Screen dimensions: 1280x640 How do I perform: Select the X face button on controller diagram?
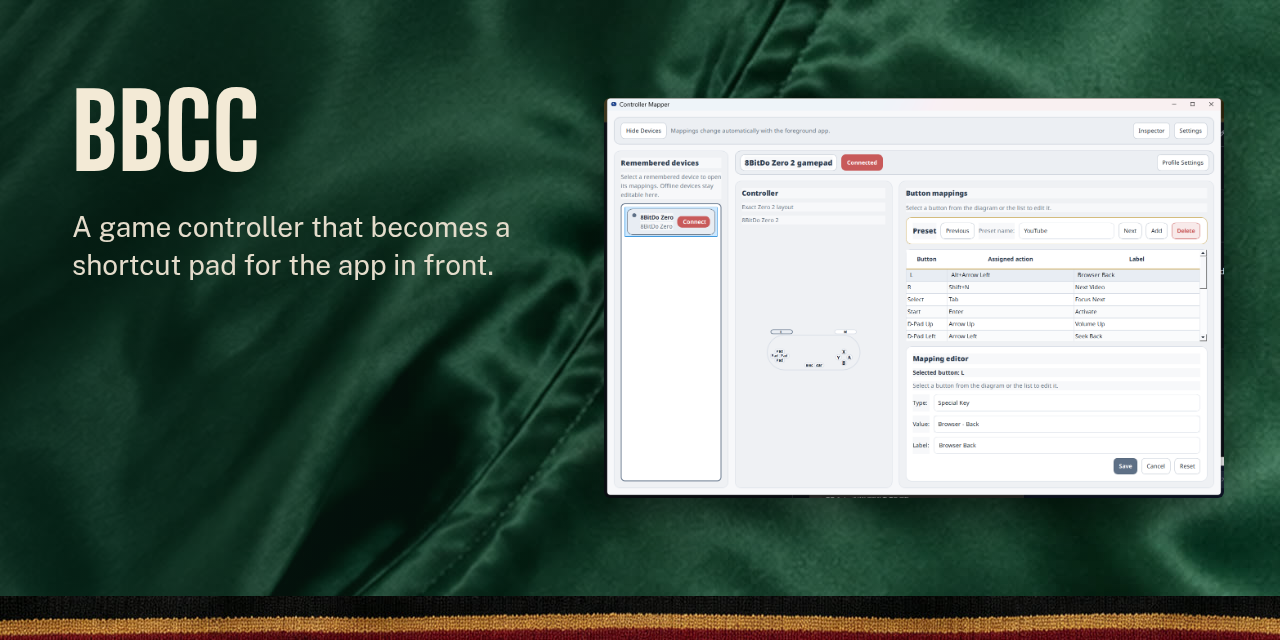[x=844, y=352]
